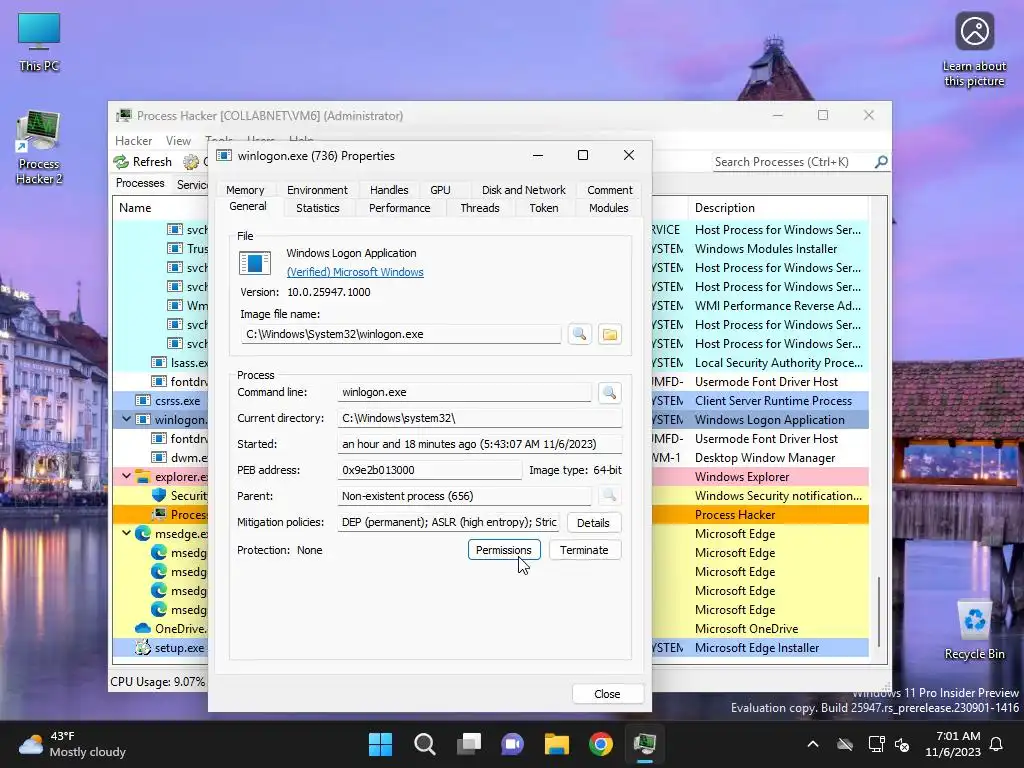Open the Chat icon on taskbar
Image resolution: width=1024 pixels, height=768 pixels.
[513, 744]
